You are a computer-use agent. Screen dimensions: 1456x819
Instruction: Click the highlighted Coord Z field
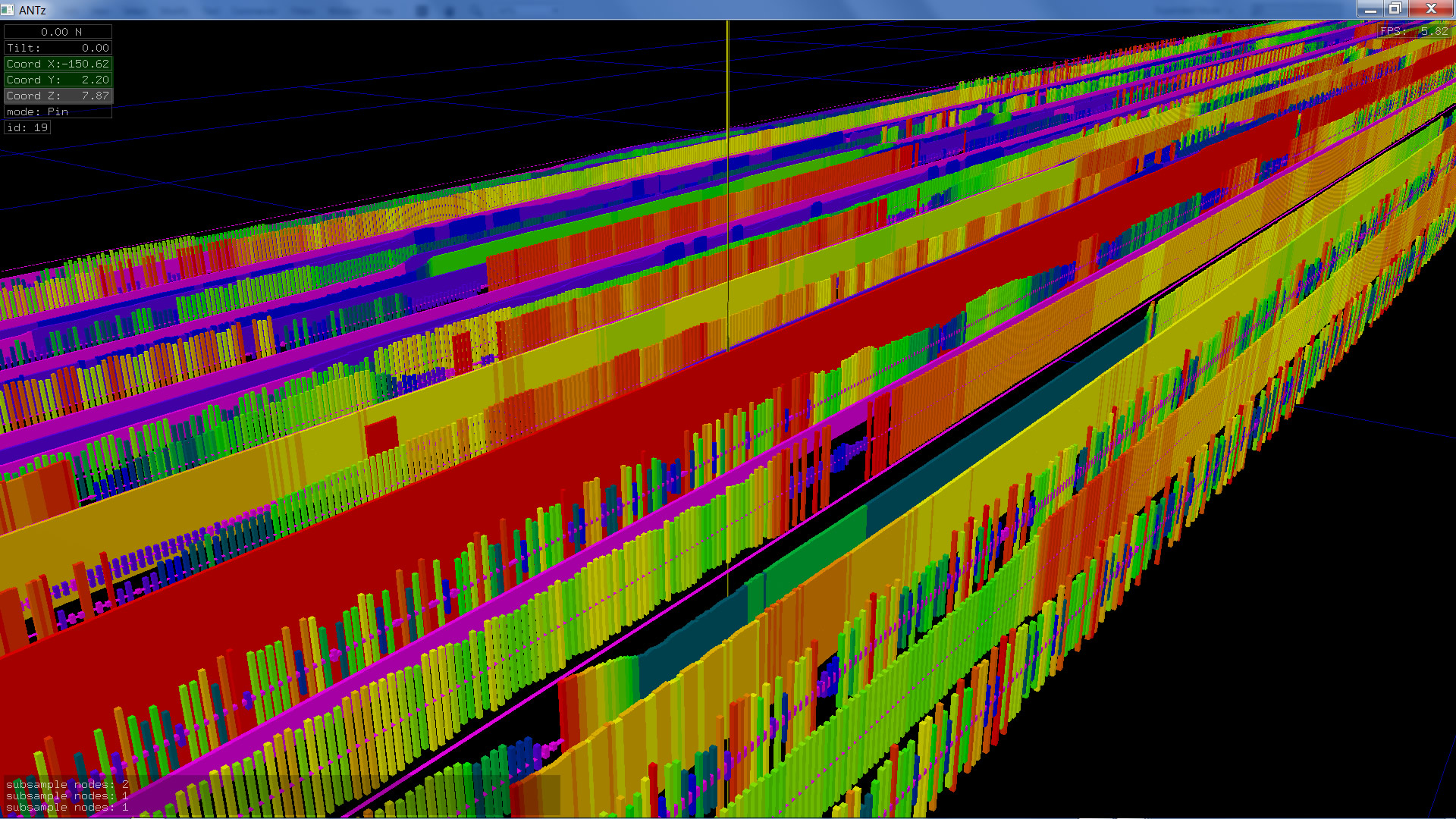(x=58, y=96)
